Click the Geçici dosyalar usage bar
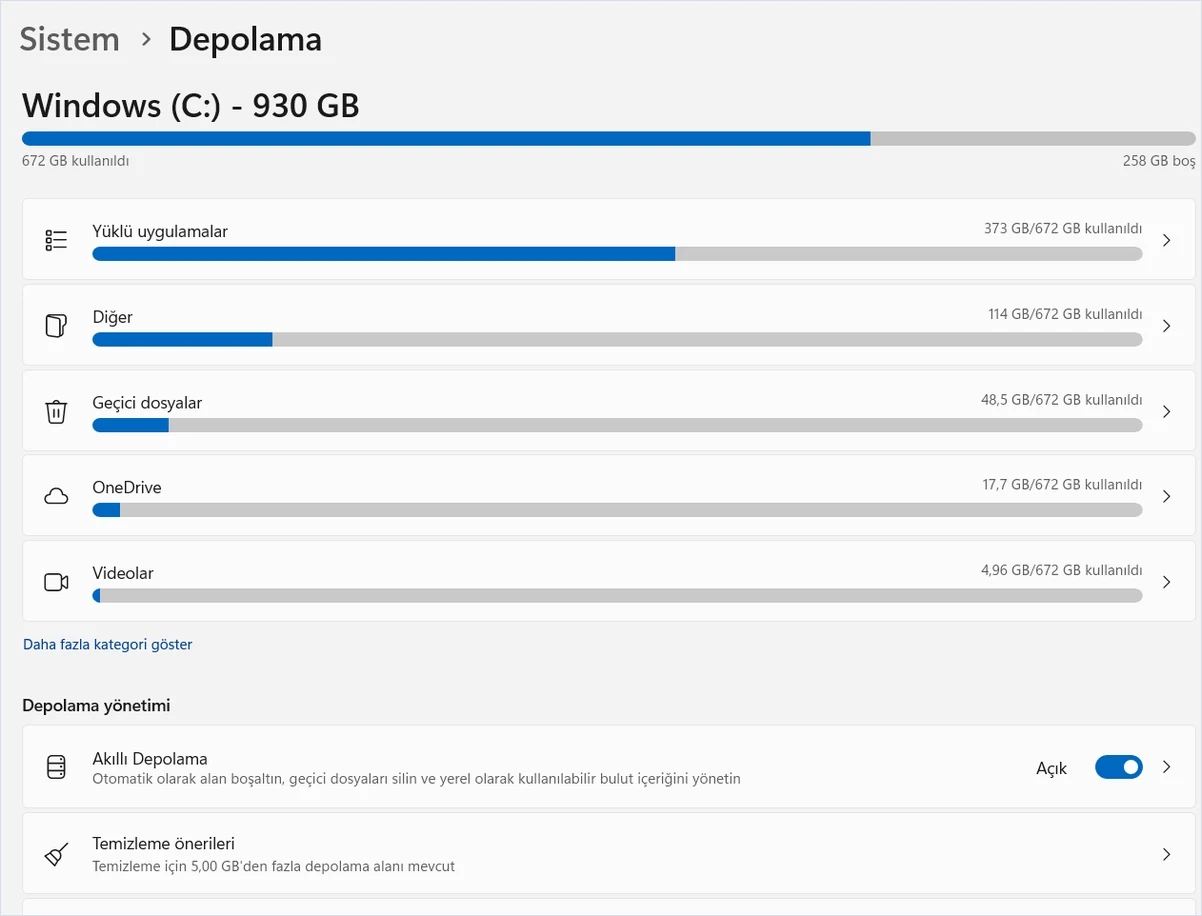1202x916 pixels. pos(617,425)
